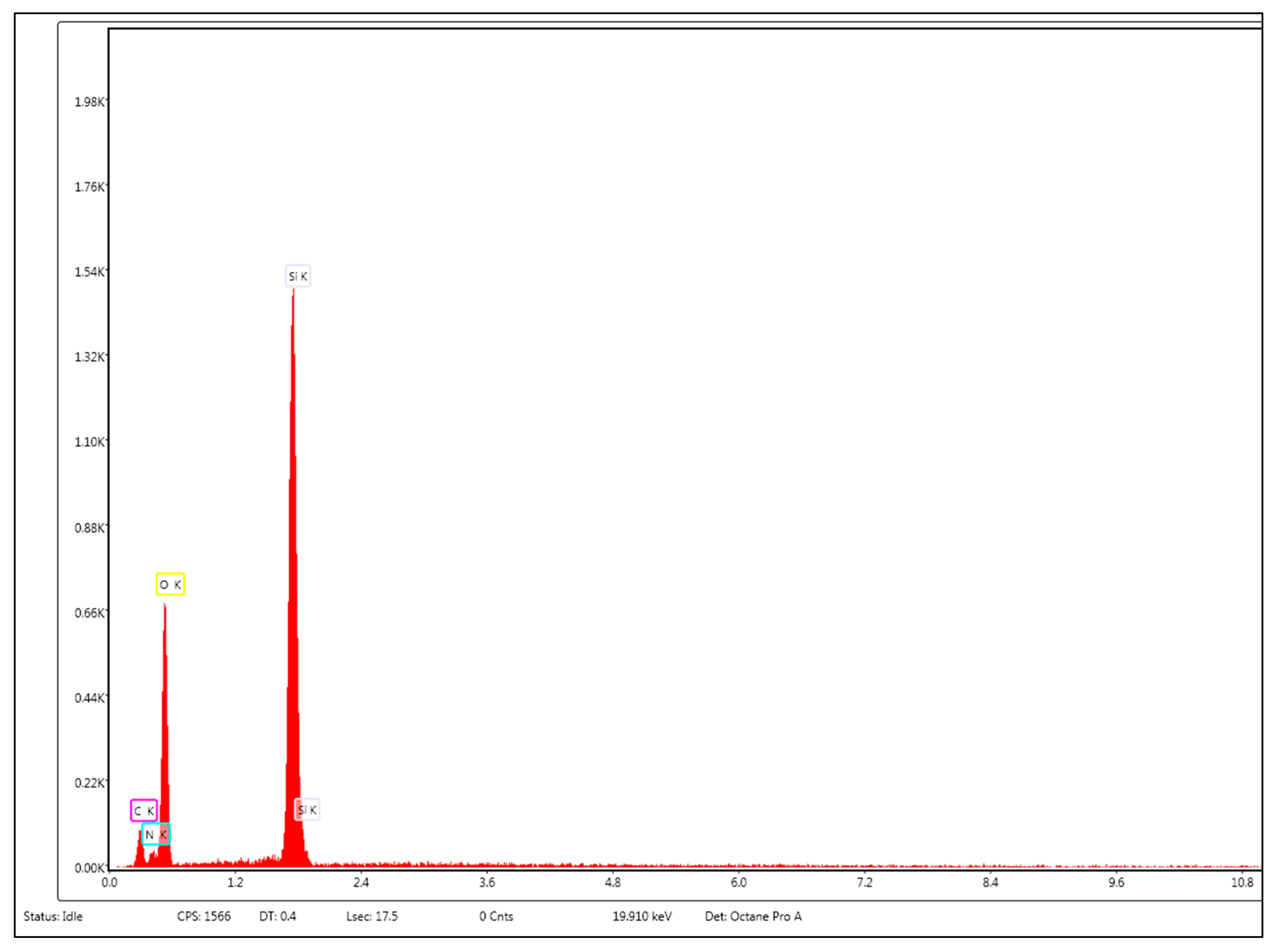Select the yellow O K peak label
Image resolution: width=1284 pixels, height=952 pixels.
[170, 584]
